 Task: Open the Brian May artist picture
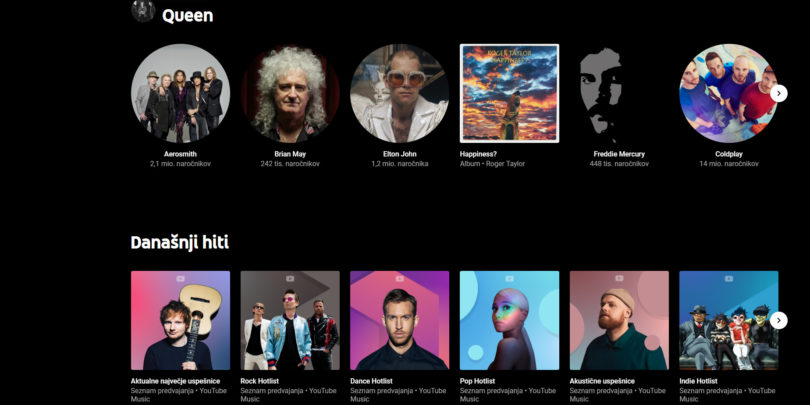[290, 93]
